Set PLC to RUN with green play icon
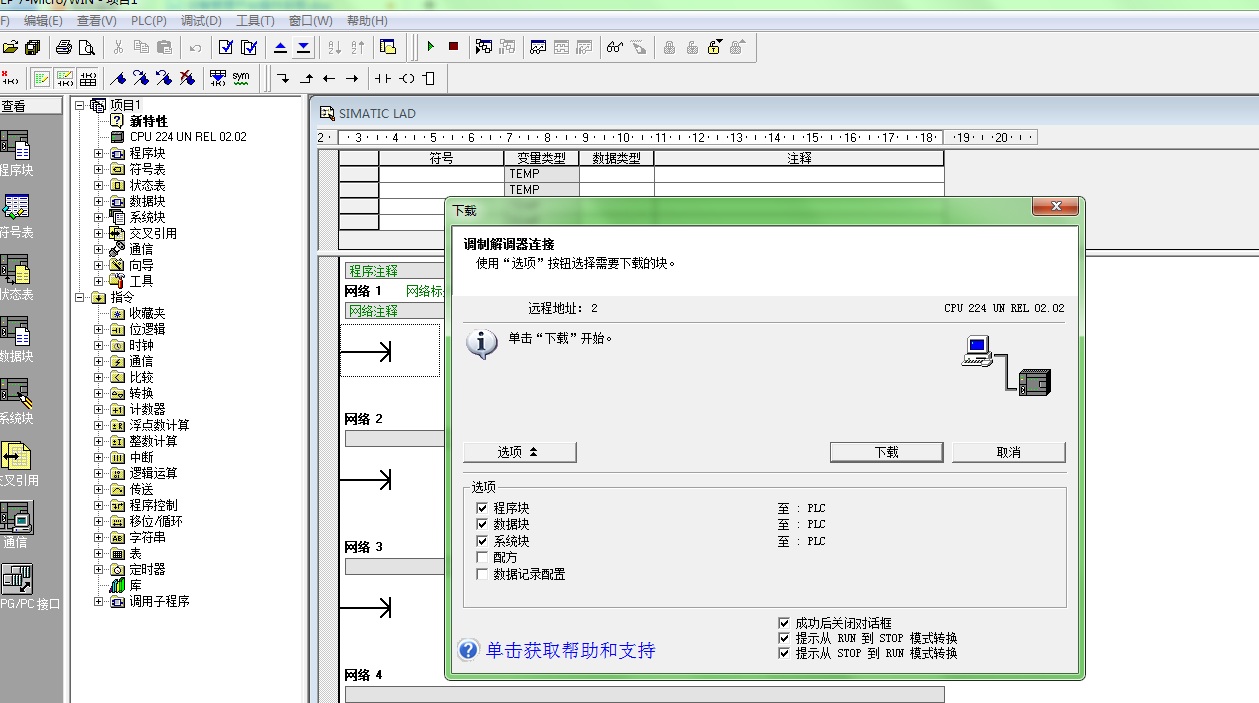1259x703 pixels. click(x=431, y=47)
